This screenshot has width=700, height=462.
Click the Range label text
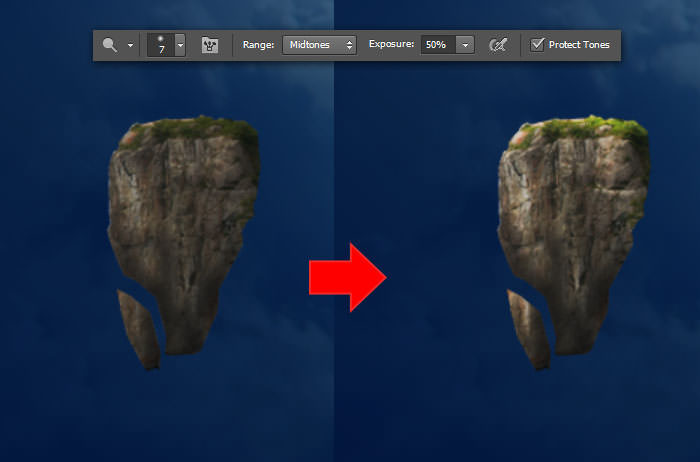pyautogui.click(x=258, y=45)
